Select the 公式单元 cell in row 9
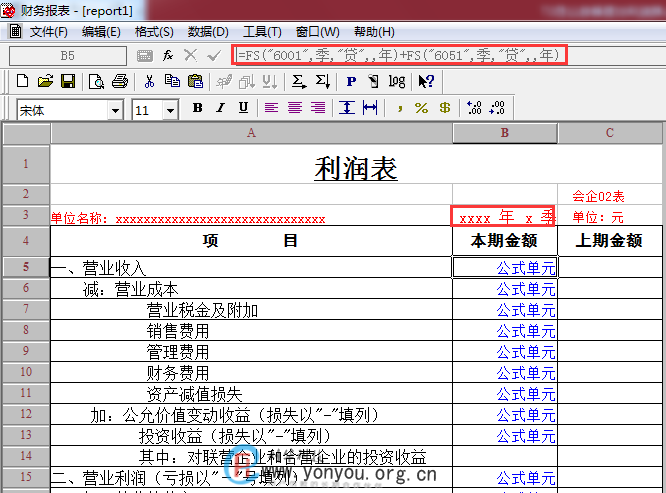This screenshot has height=493, width=666. pos(505,351)
